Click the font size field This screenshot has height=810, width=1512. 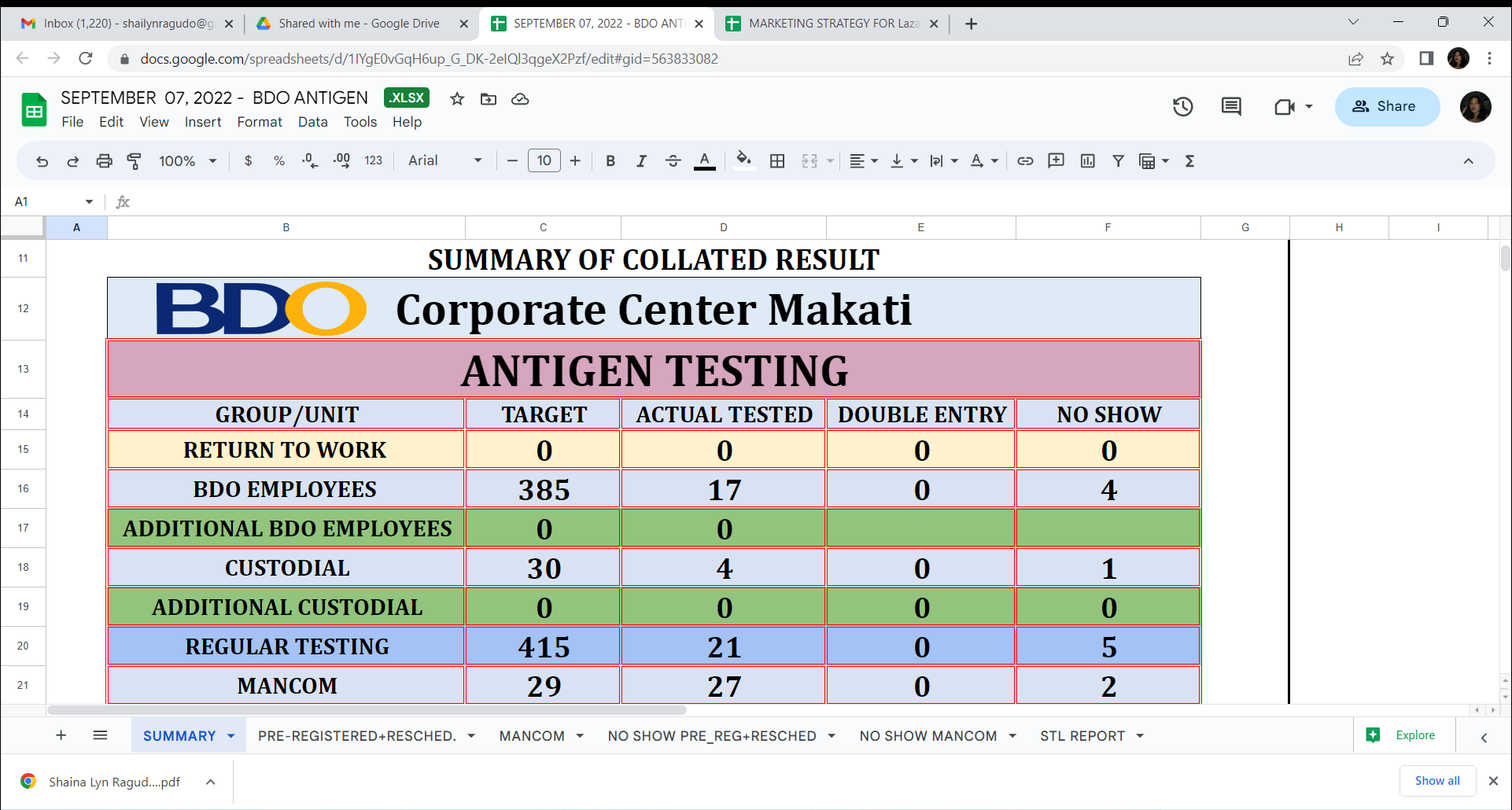pos(544,161)
